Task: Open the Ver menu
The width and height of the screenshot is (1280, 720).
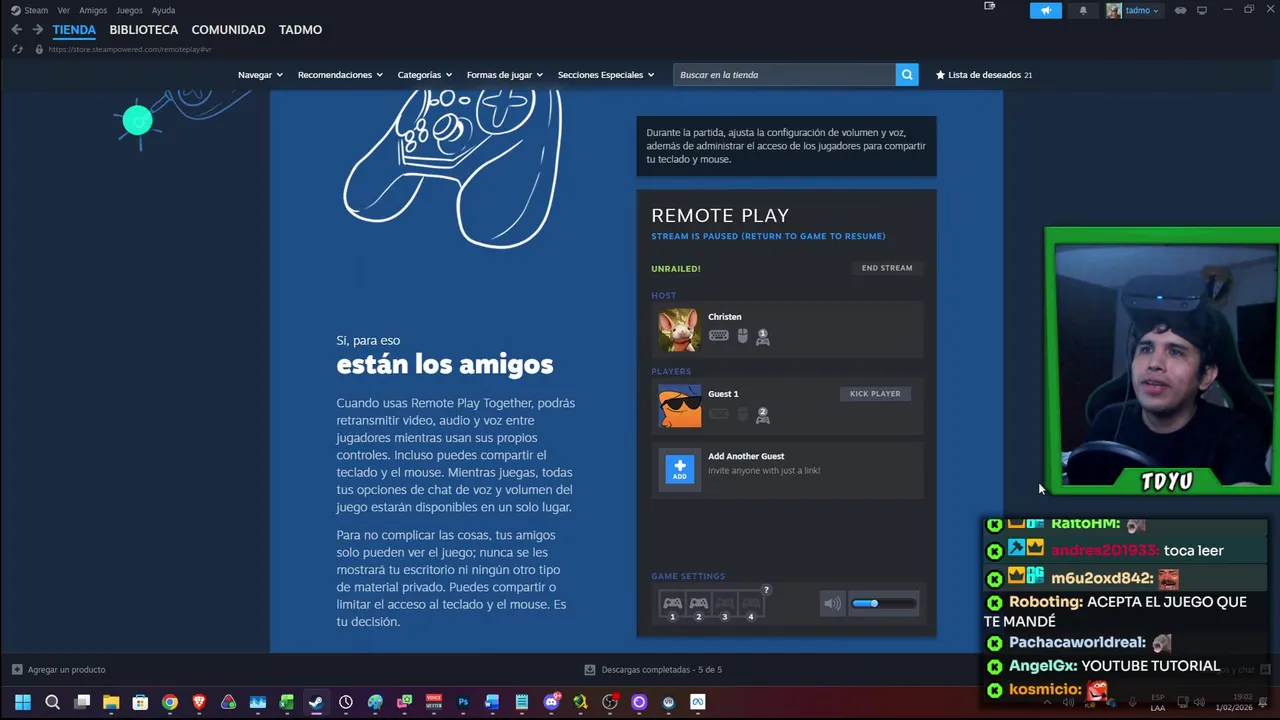Action: (63, 10)
